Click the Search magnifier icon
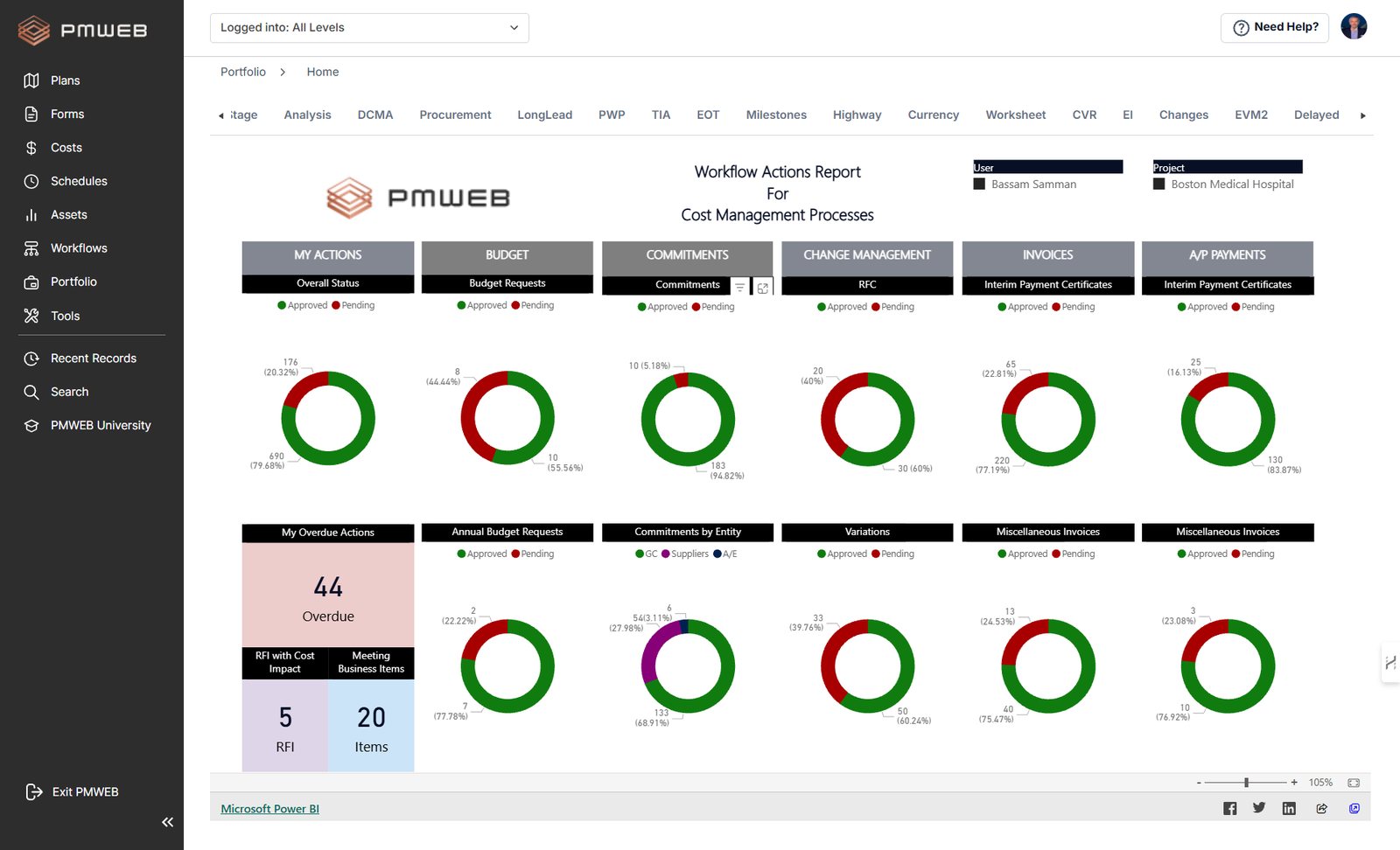Viewport: 1400px width, 850px height. pyautogui.click(x=31, y=392)
